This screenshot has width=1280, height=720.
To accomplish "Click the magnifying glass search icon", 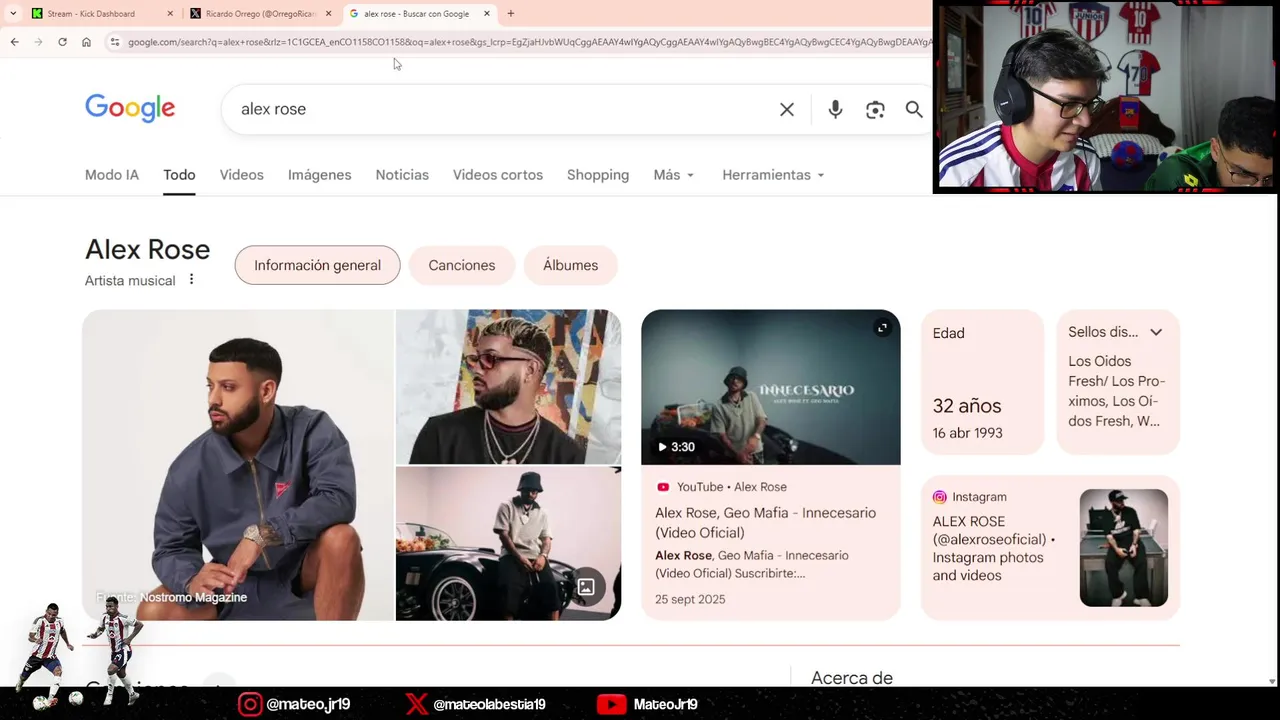I will point(914,110).
